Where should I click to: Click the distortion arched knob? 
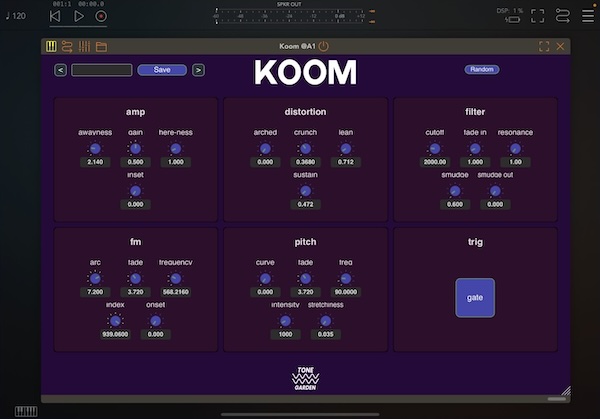pyautogui.click(x=265, y=148)
